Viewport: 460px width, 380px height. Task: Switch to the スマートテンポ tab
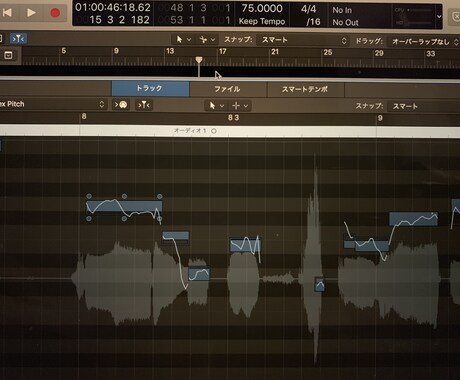click(305, 89)
